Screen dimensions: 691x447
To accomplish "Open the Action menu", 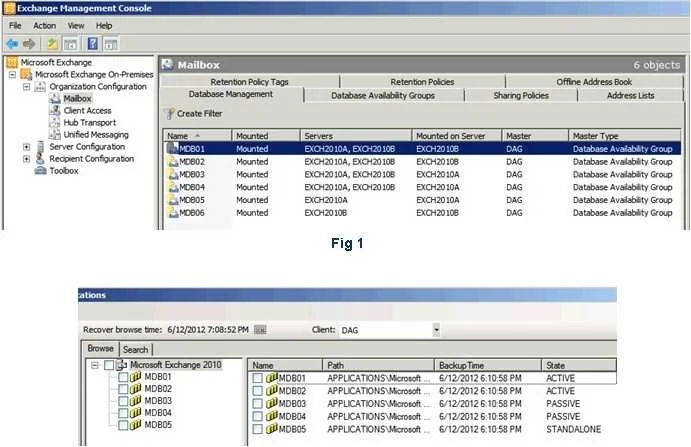I will click(45, 26).
